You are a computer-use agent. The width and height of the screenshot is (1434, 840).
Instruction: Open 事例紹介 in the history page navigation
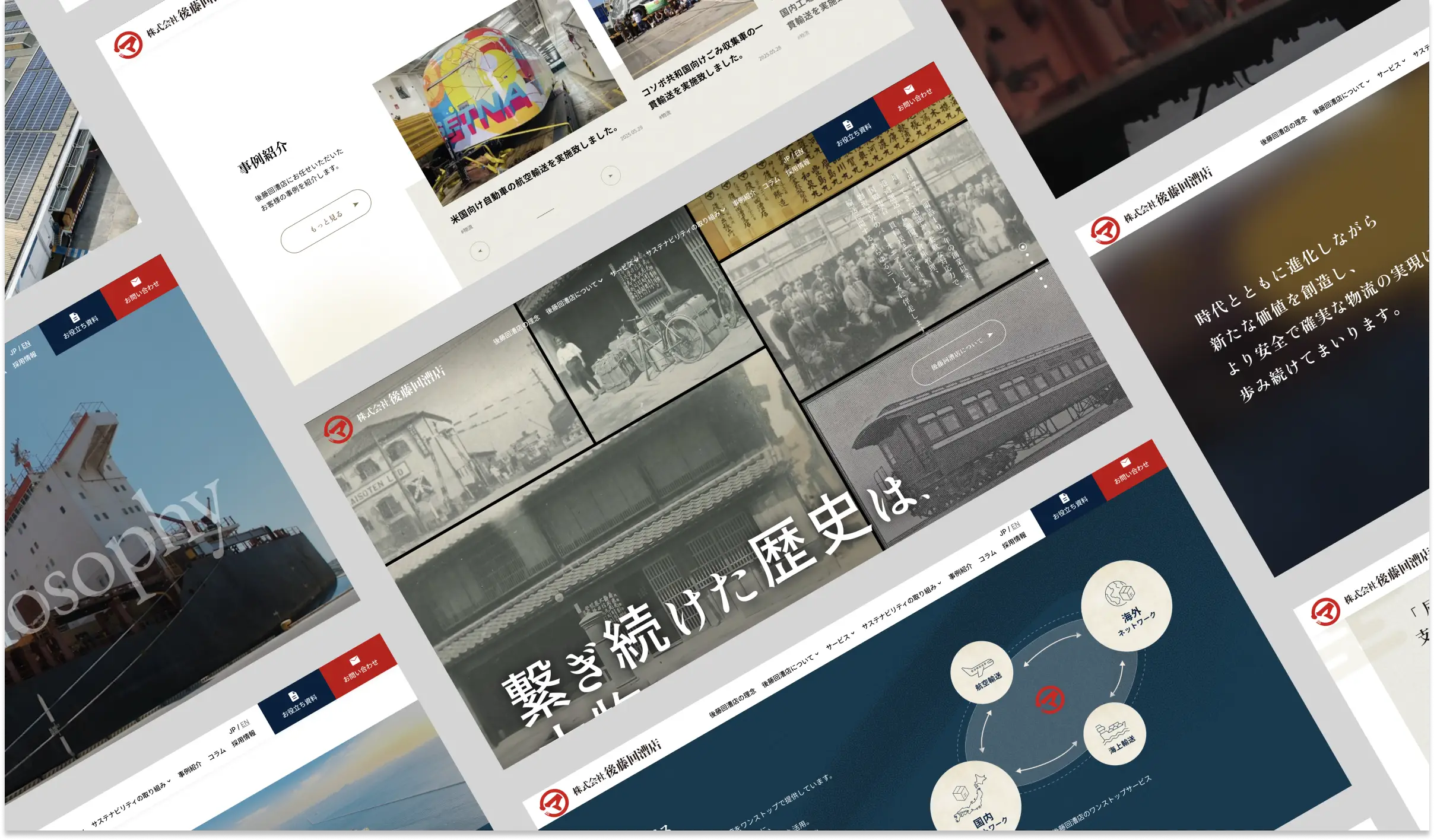click(x=744, y=198)
